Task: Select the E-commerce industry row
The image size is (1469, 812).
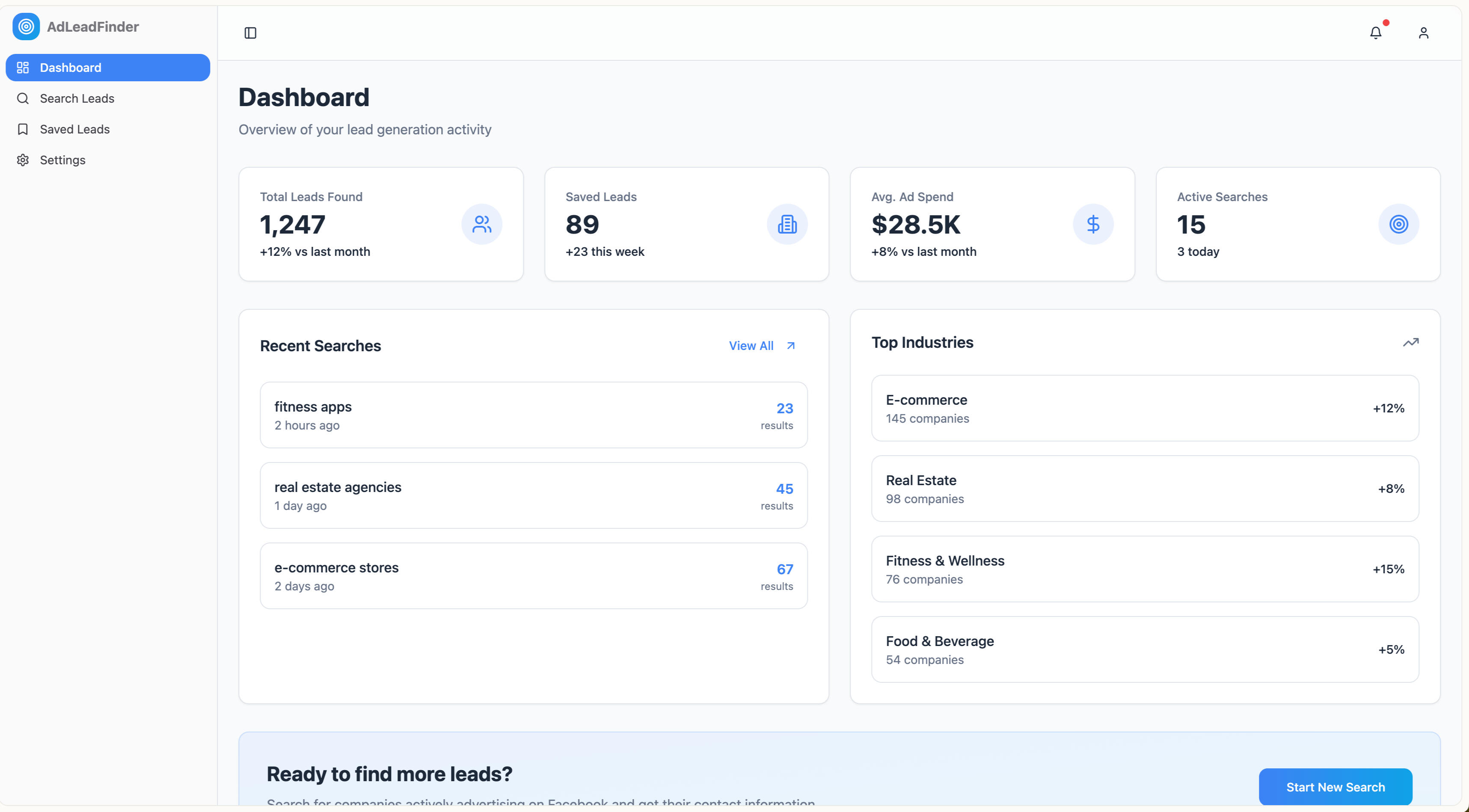Action: 1145,408
